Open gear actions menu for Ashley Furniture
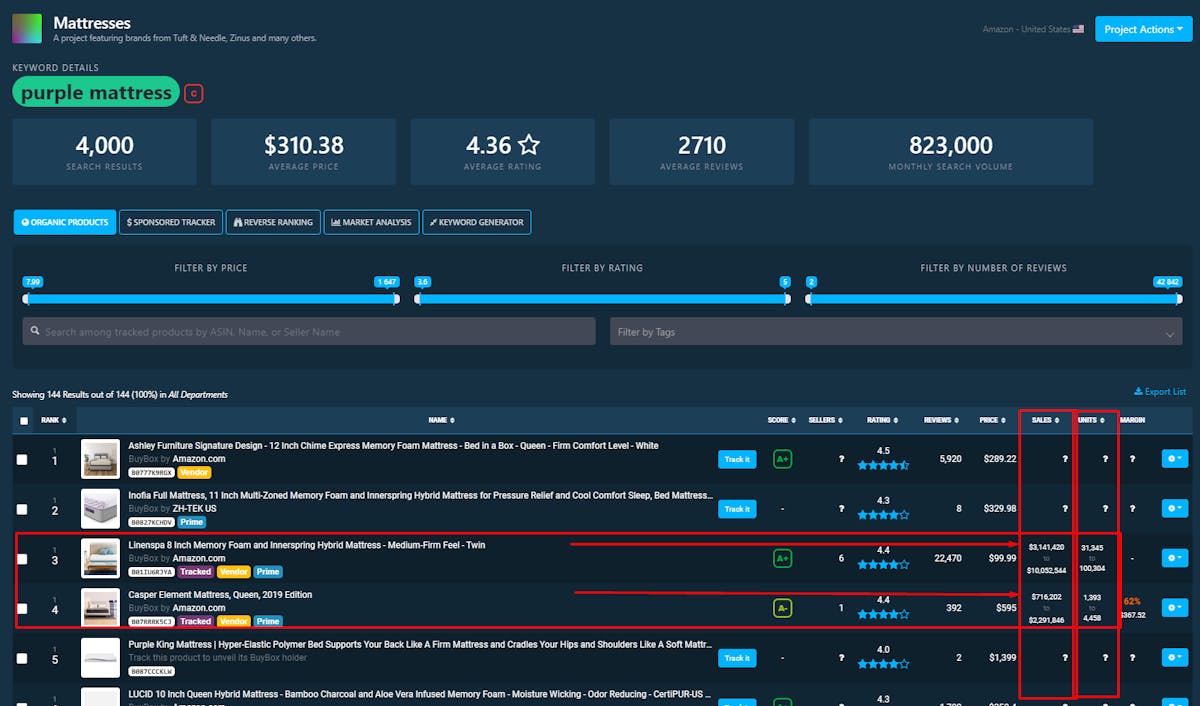The image size is (1200, 706). pyautogui.click(x=1174, y=459)
